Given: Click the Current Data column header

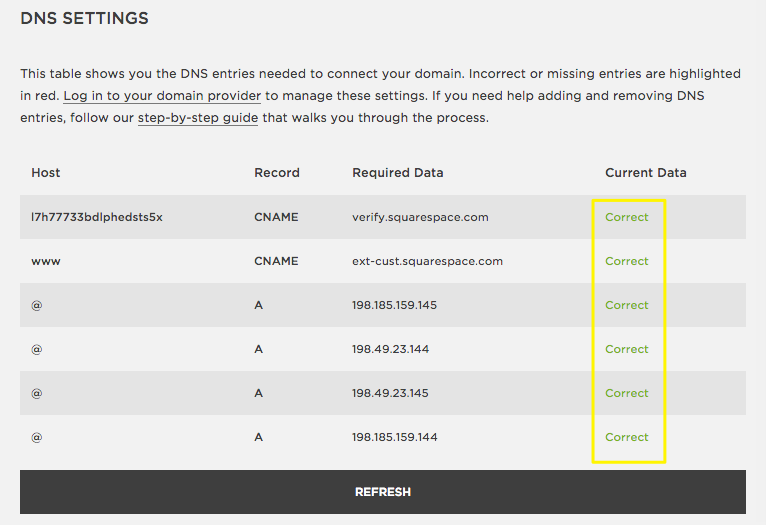Looking at the screenshot, I should click(645, 173).
